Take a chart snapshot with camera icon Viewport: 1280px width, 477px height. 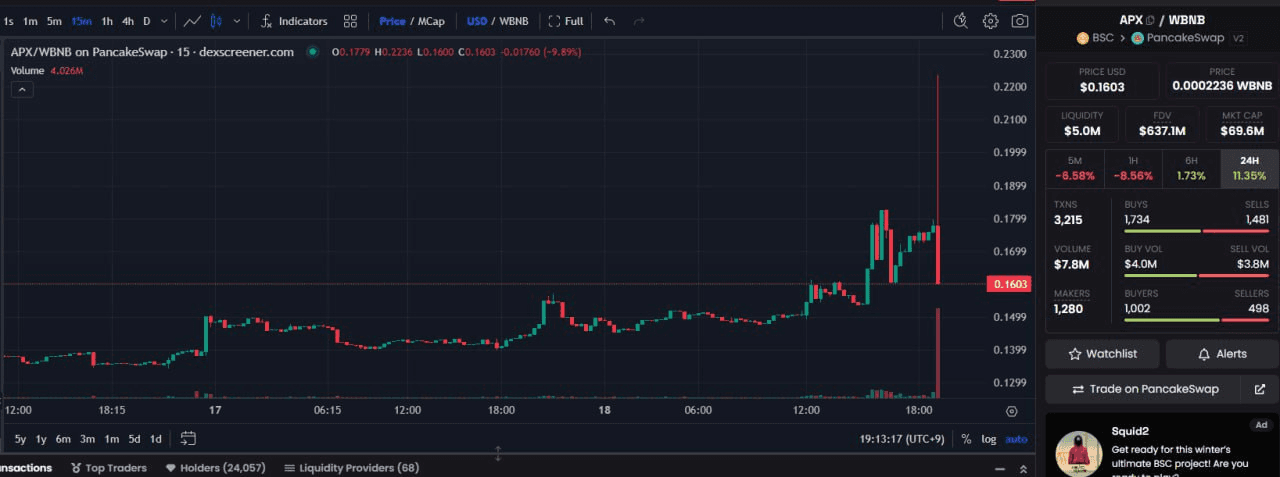pyautogui.click(x=1020, y=21)
